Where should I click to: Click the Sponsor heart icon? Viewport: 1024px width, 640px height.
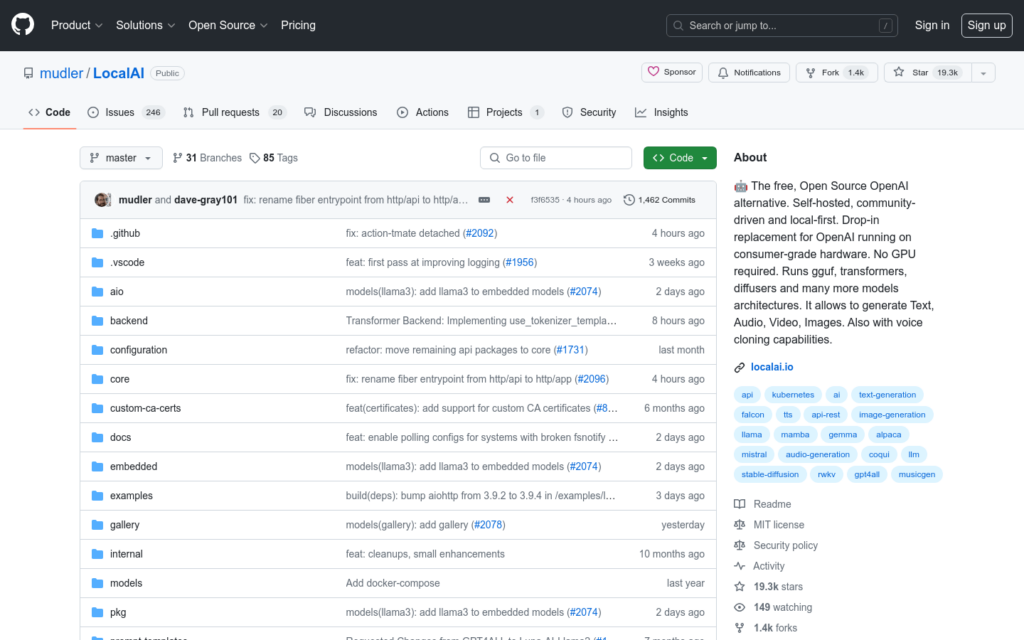[653, 72]
